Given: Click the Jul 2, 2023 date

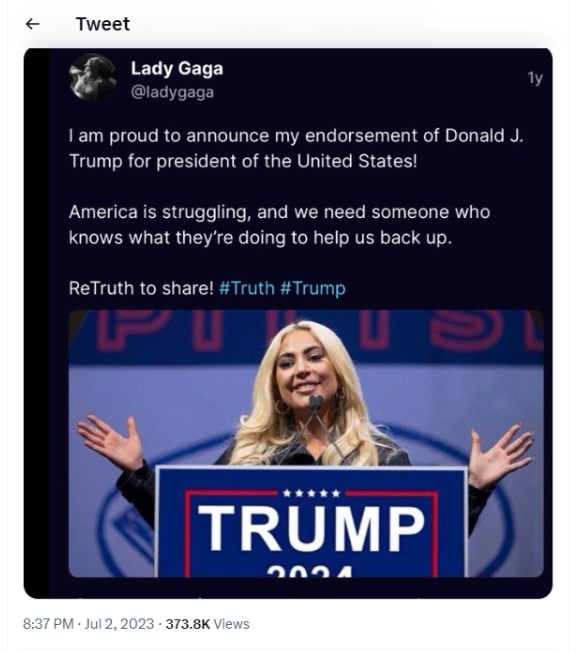Looking at the screenshot, I should point(119,624).
